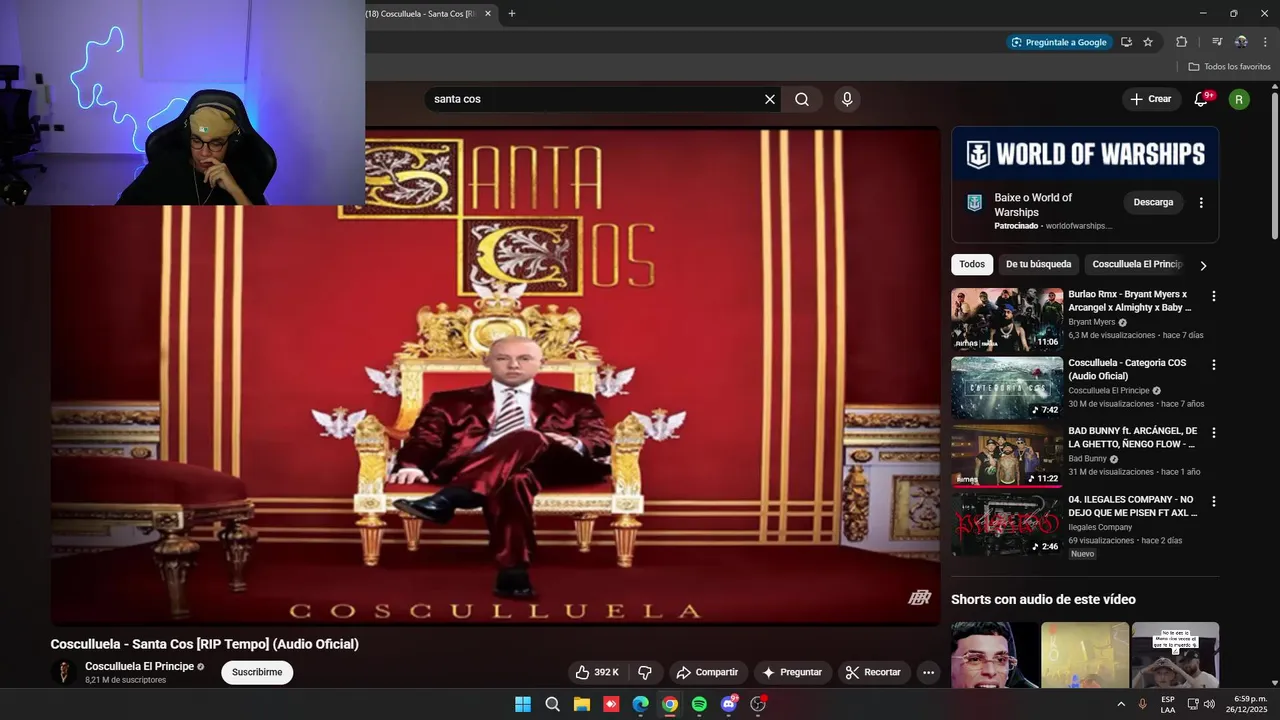This screenshot has height=720, width=1280.
Task: Open Microsoft Edge from taskbar
Action: (641, 704)
